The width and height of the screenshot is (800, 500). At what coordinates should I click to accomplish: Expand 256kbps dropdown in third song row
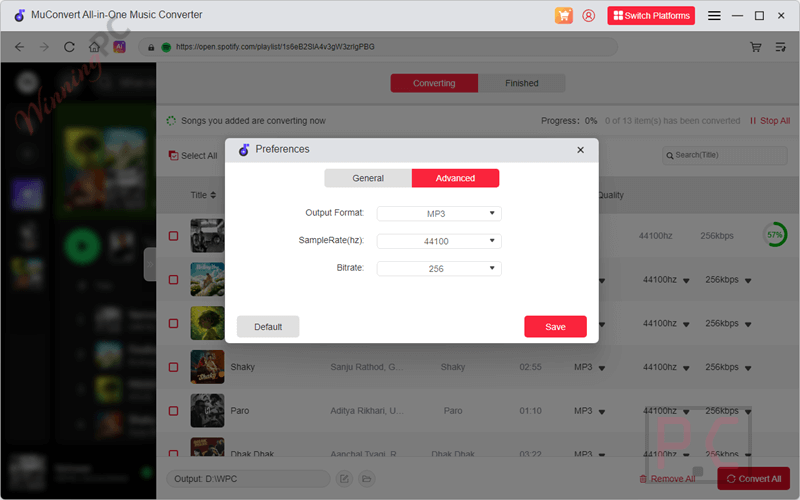pos(747,324)
